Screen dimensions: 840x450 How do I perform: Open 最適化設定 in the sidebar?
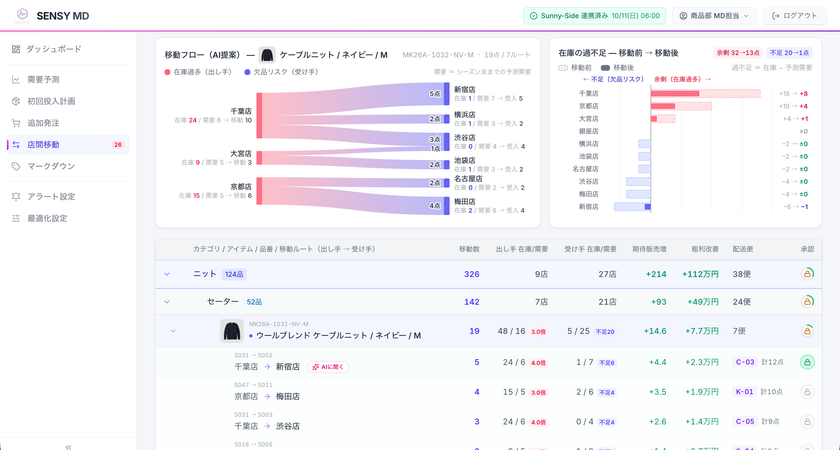tap(68, 219)
